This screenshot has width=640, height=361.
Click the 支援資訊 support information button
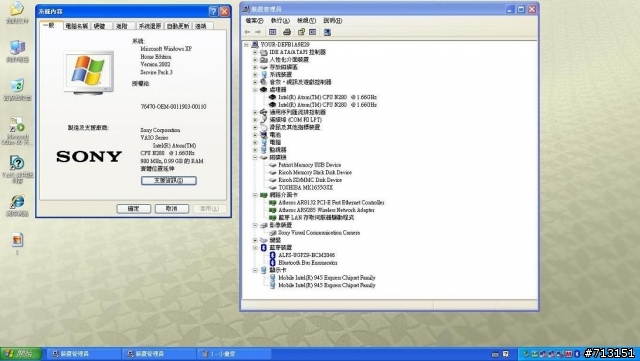[169, 180]
